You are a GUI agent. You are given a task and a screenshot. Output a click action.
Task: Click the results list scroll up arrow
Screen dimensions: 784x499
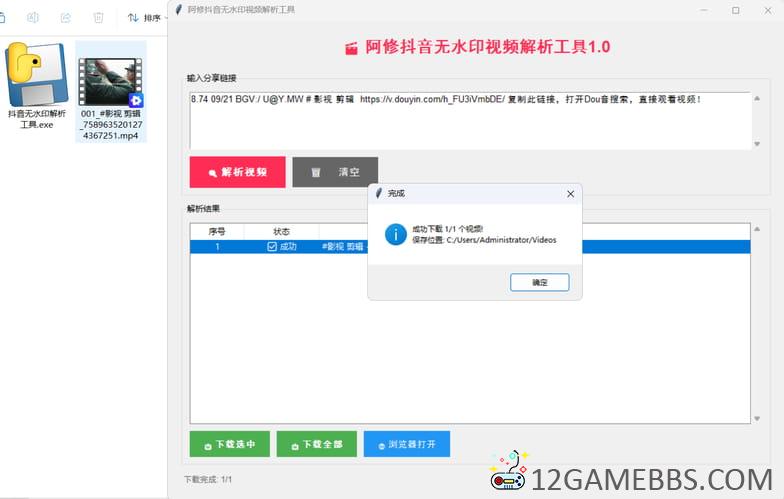pyautogui.click(x=757, y=229)
